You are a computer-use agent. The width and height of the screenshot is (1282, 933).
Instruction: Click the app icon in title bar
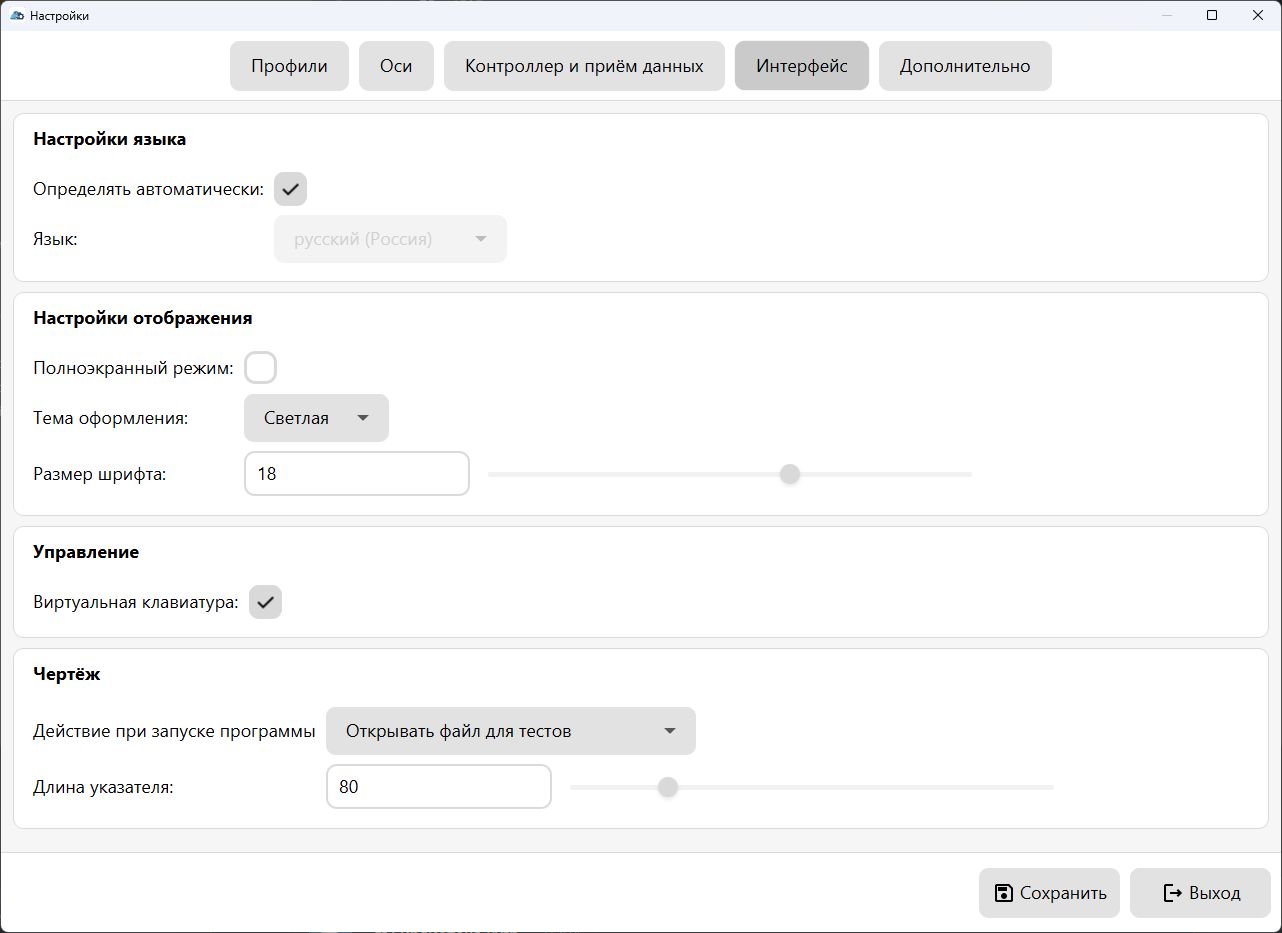tap(16, 15)
